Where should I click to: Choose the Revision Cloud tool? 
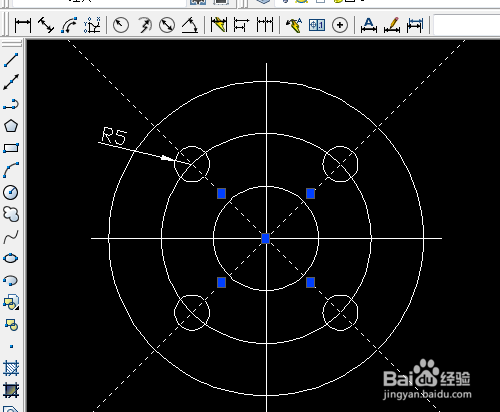pos(11,214)
